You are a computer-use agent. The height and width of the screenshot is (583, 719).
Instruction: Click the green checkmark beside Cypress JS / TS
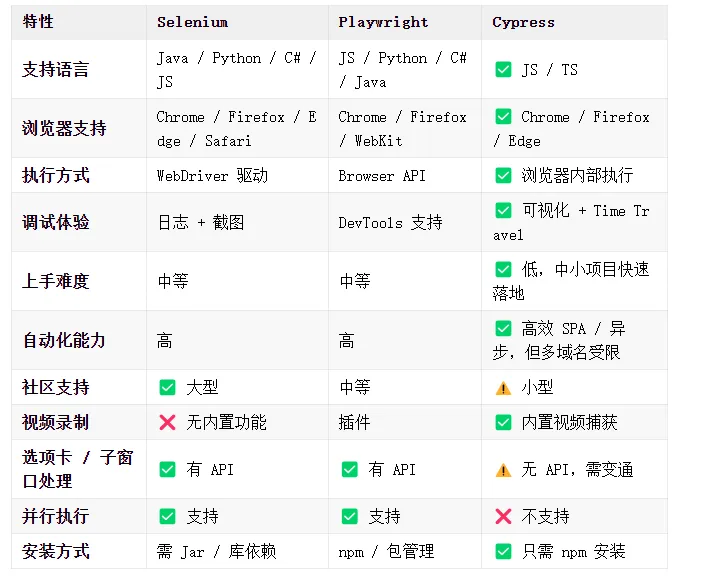click(503, 70)
